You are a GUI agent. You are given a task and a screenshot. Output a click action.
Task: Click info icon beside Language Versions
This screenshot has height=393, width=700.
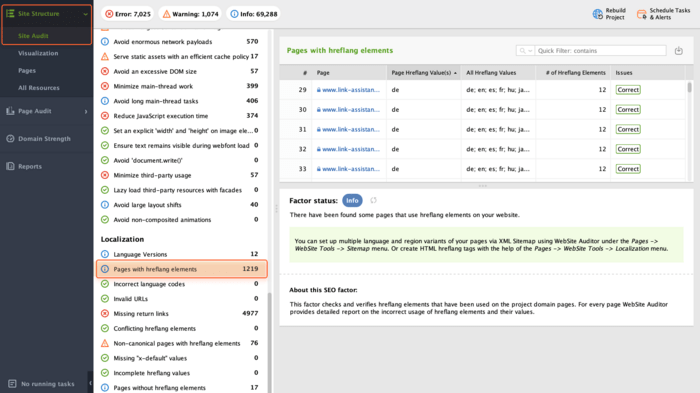(105, 254)
